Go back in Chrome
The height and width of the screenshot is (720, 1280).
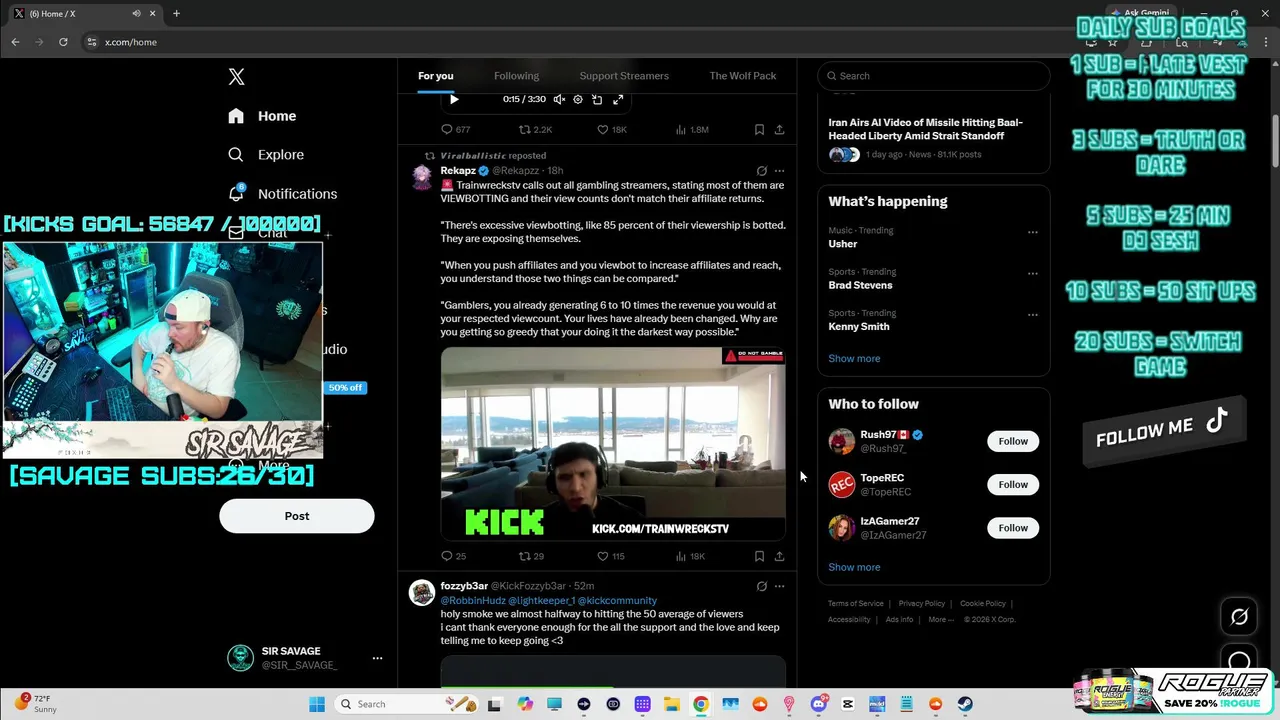click(x=15, y=42)
